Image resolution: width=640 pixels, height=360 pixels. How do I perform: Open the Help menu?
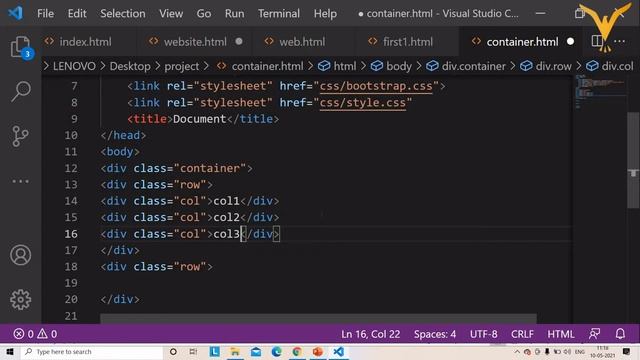click(325, 13)
